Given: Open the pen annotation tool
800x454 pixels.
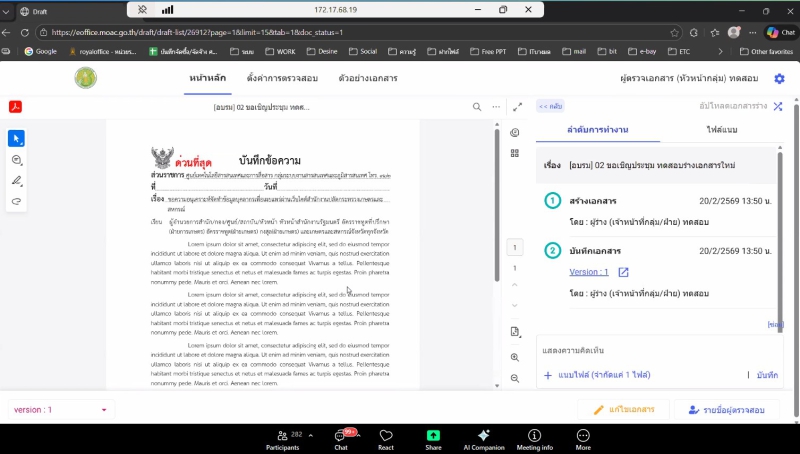Looking at the screenshot, I should (16, 181).
